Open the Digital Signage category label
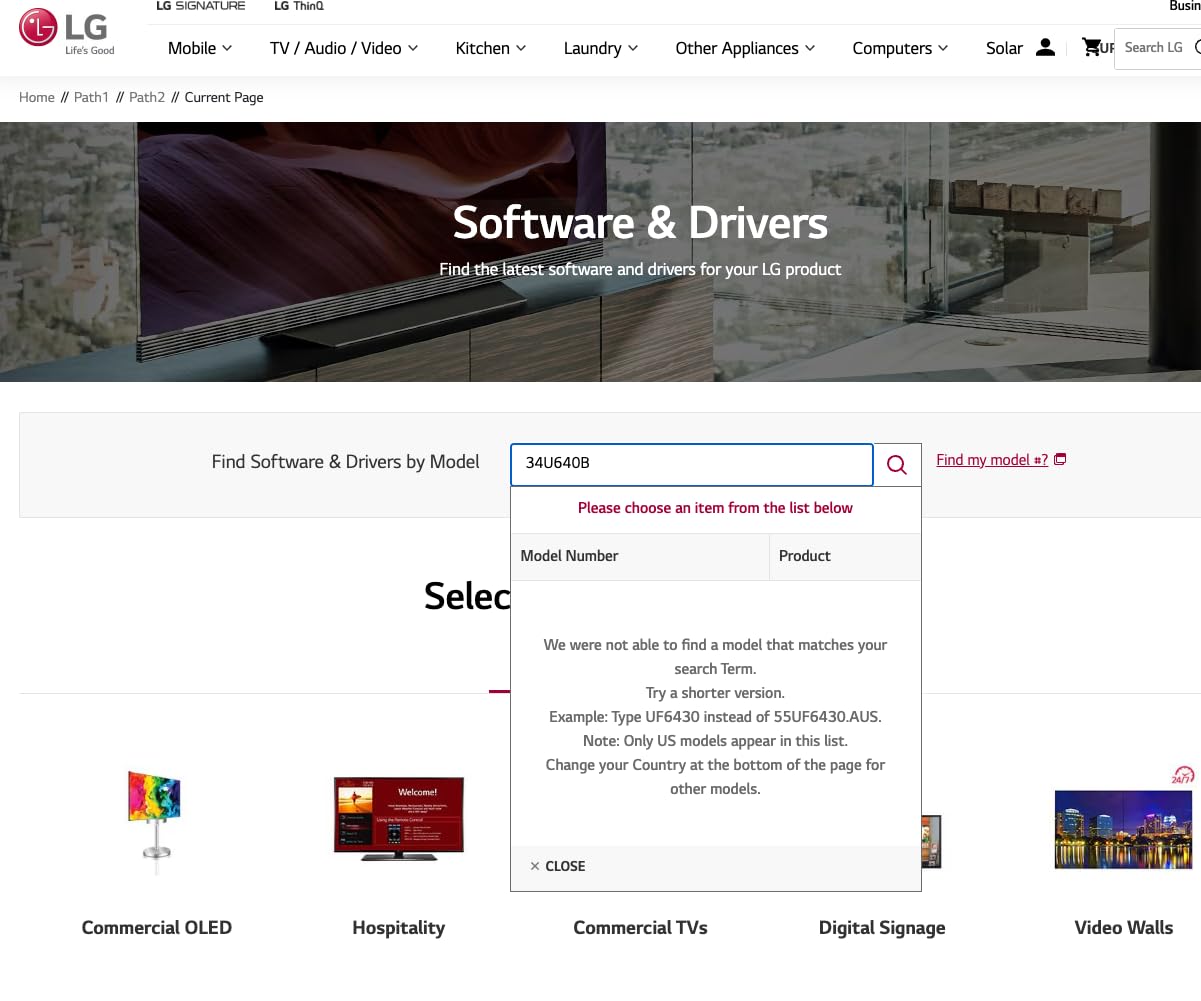1201x1001 pixels. [882, 928]
